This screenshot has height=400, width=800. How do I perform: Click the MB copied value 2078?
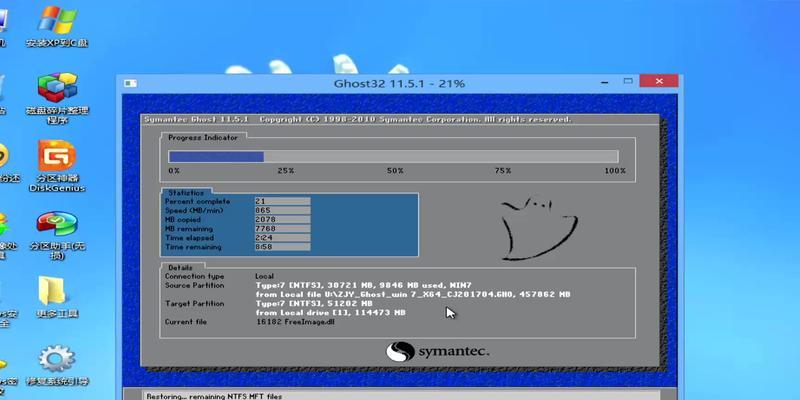pos(282,219)
